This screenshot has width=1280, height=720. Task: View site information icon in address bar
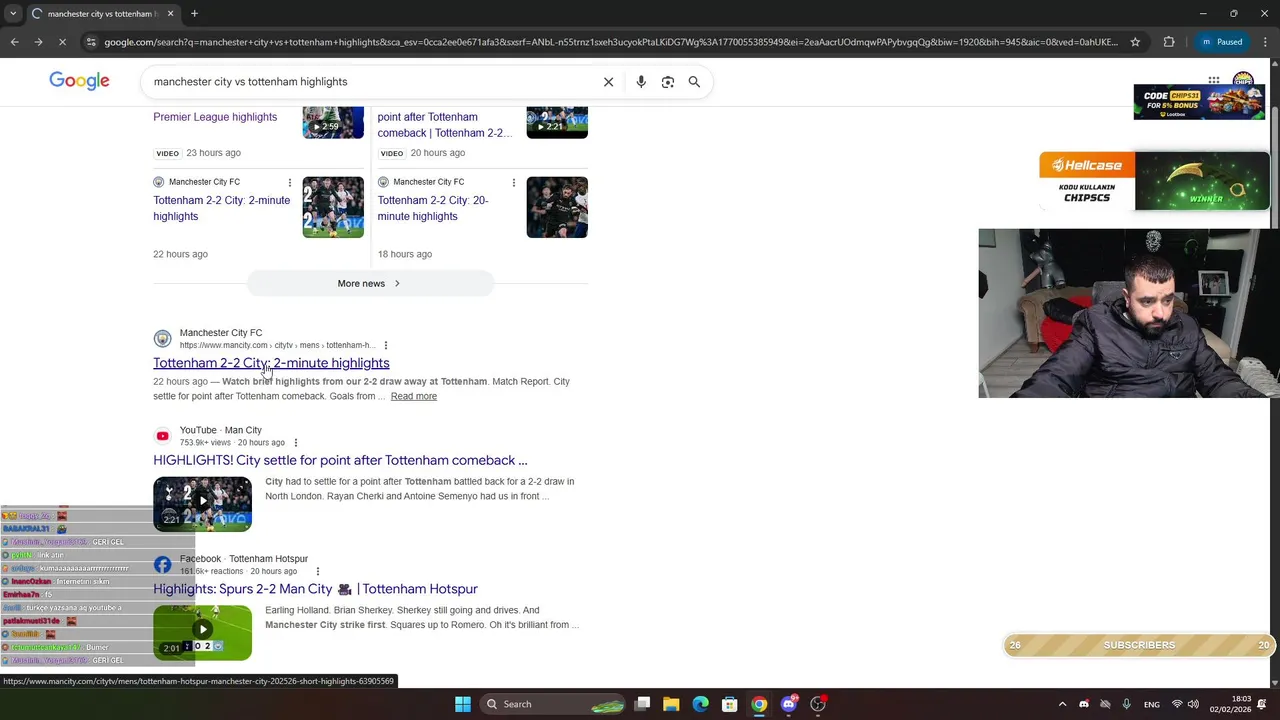click(91, 42)
